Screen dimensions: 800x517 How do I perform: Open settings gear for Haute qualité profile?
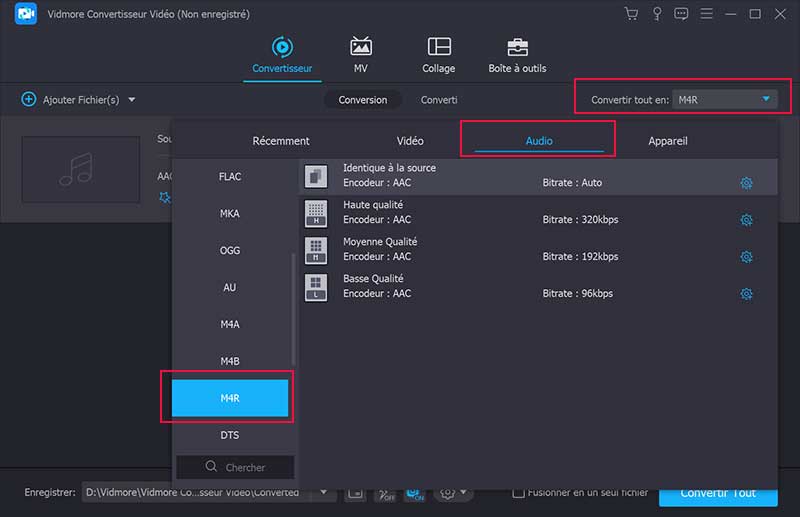746,220
